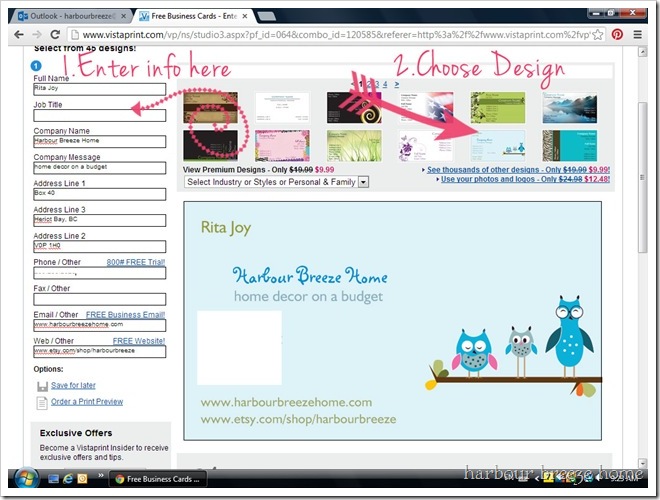Select the pink floral card design
The width and height of the screenshot is (660, 500).
pyautogui.click(x=282, y=146)
